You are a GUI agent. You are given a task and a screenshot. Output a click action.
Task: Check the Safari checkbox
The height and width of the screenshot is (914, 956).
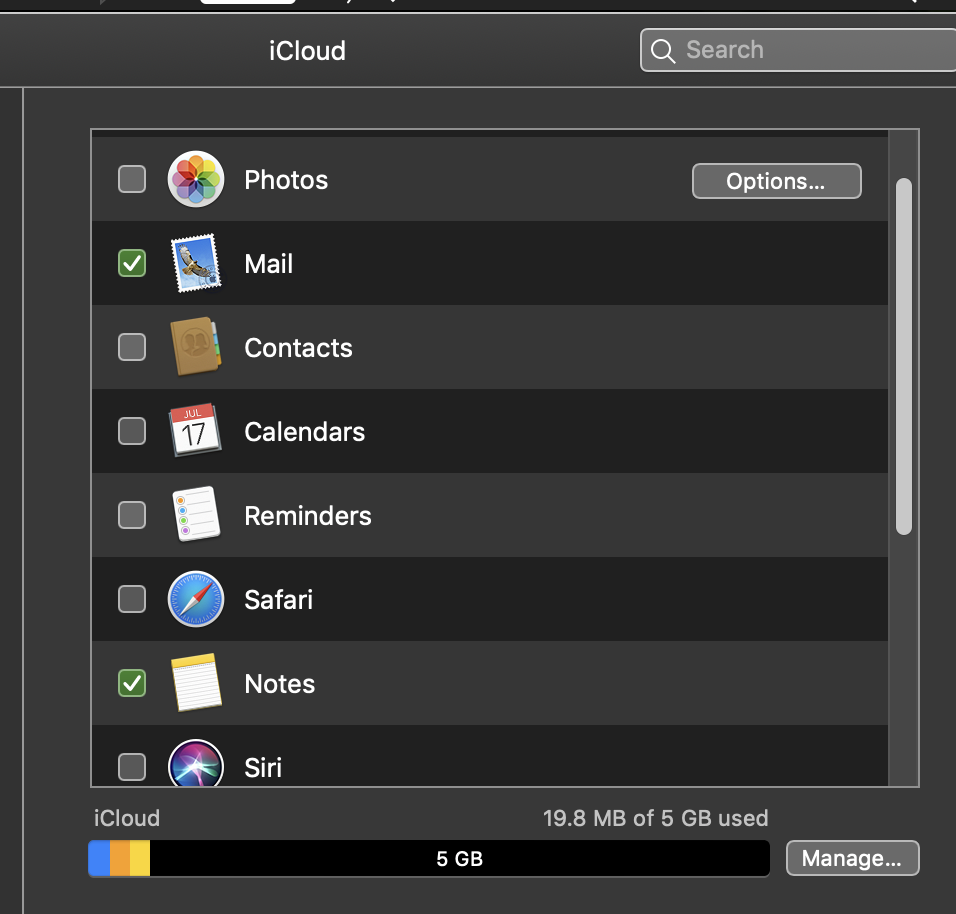[x=132, y=599]
